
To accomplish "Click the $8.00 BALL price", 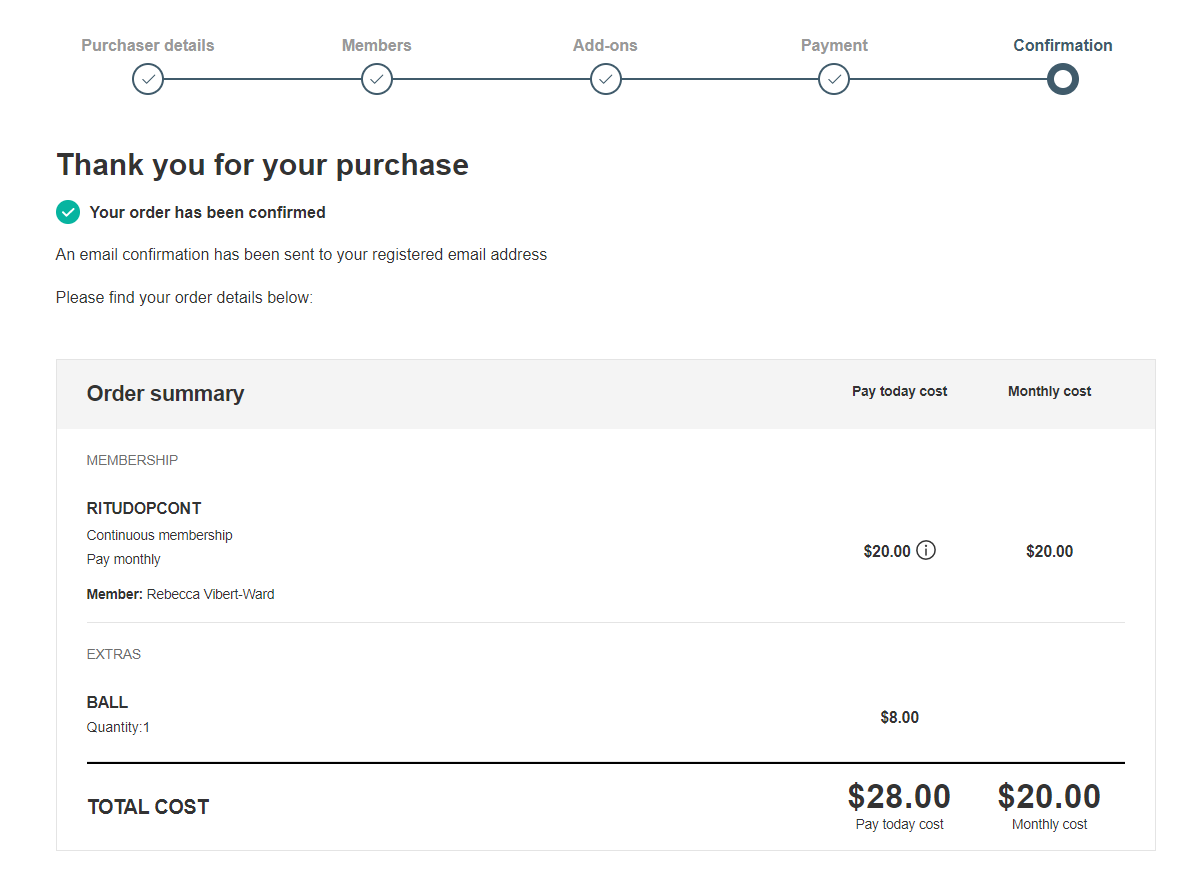I will coord(899,717).
